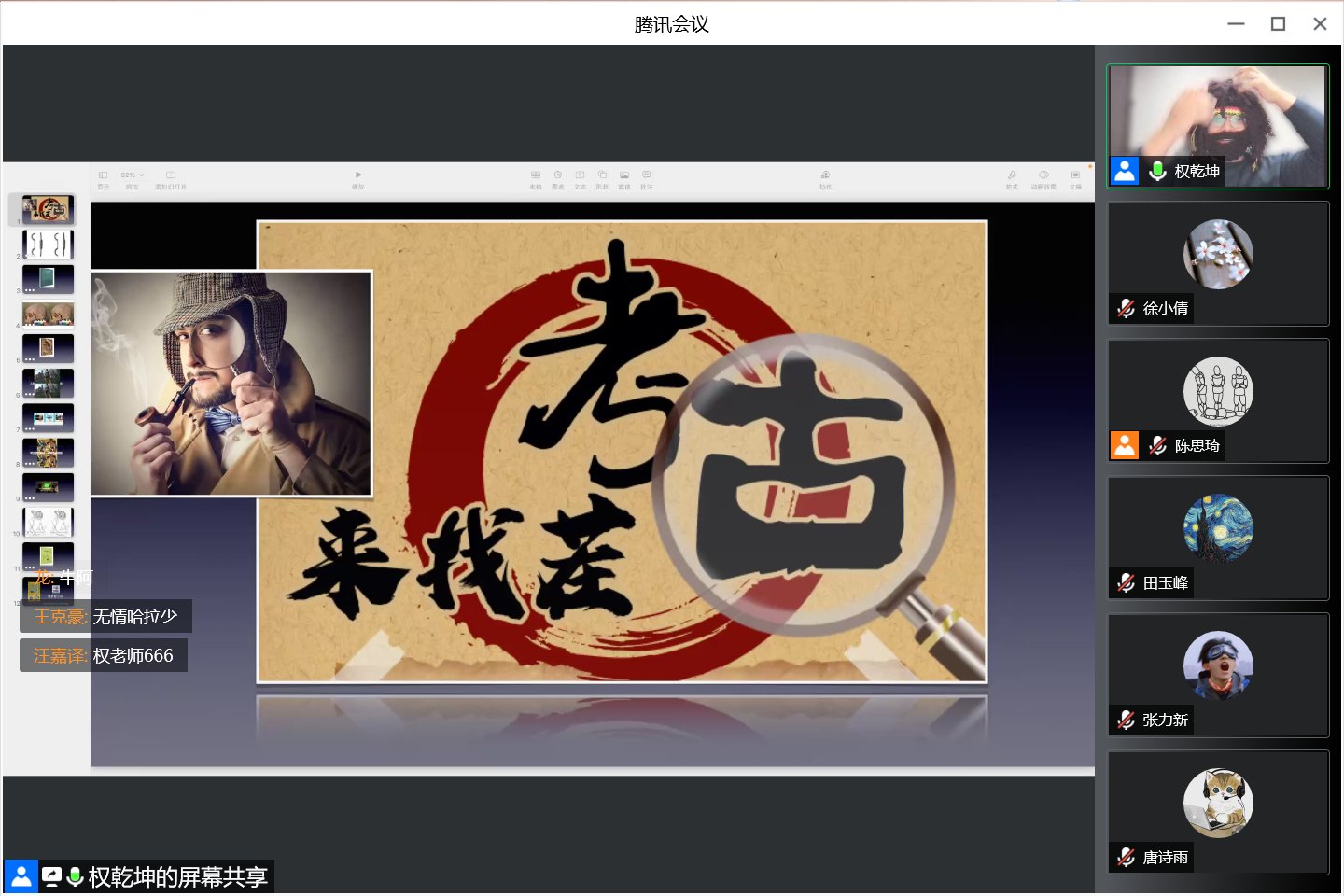Toggle 徐小倩's muted microphone icon
This screenshot has height=896, width=1344.
(x=1127, y=308)
